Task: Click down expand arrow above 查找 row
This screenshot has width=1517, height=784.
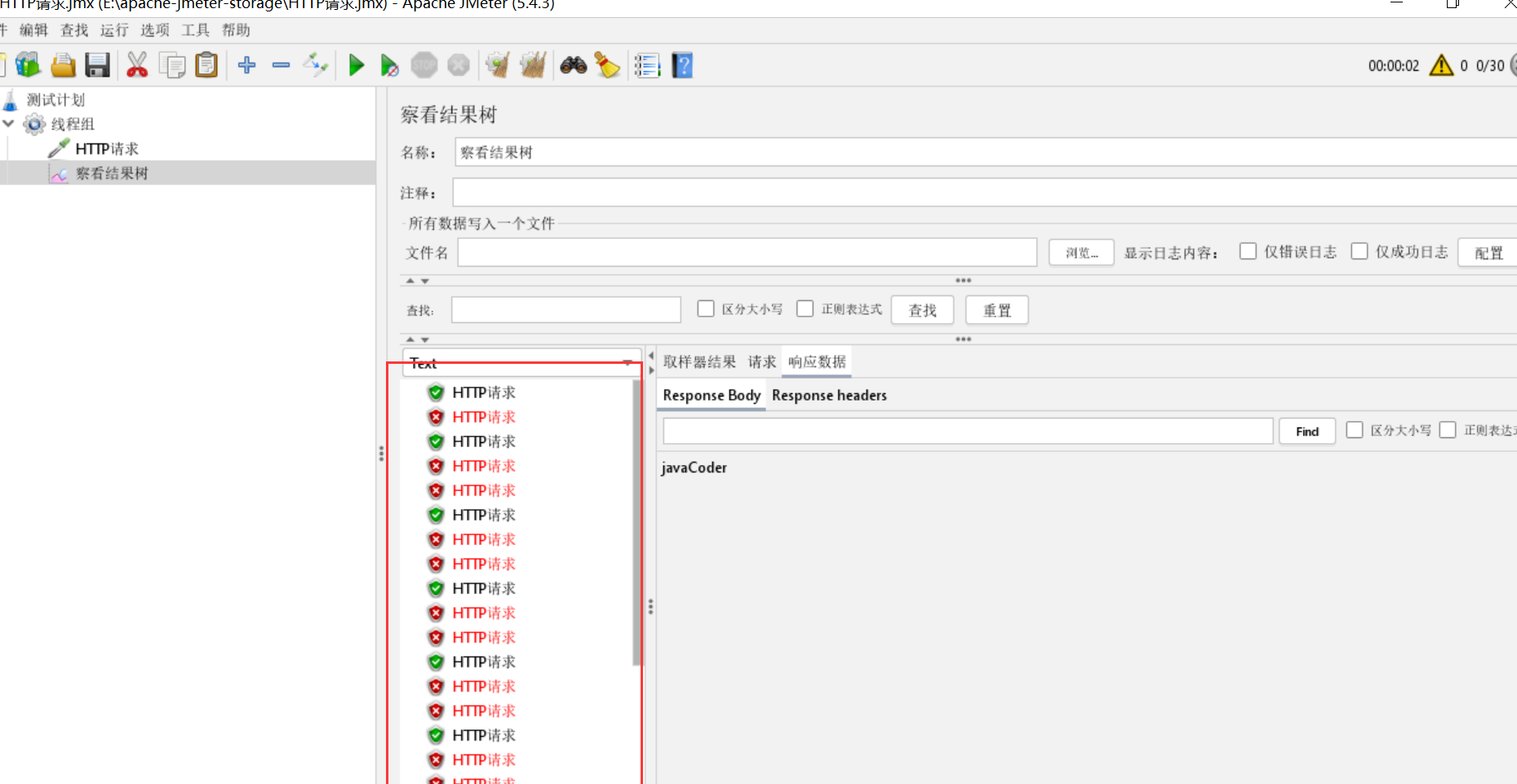Action: tap(424, 281)
